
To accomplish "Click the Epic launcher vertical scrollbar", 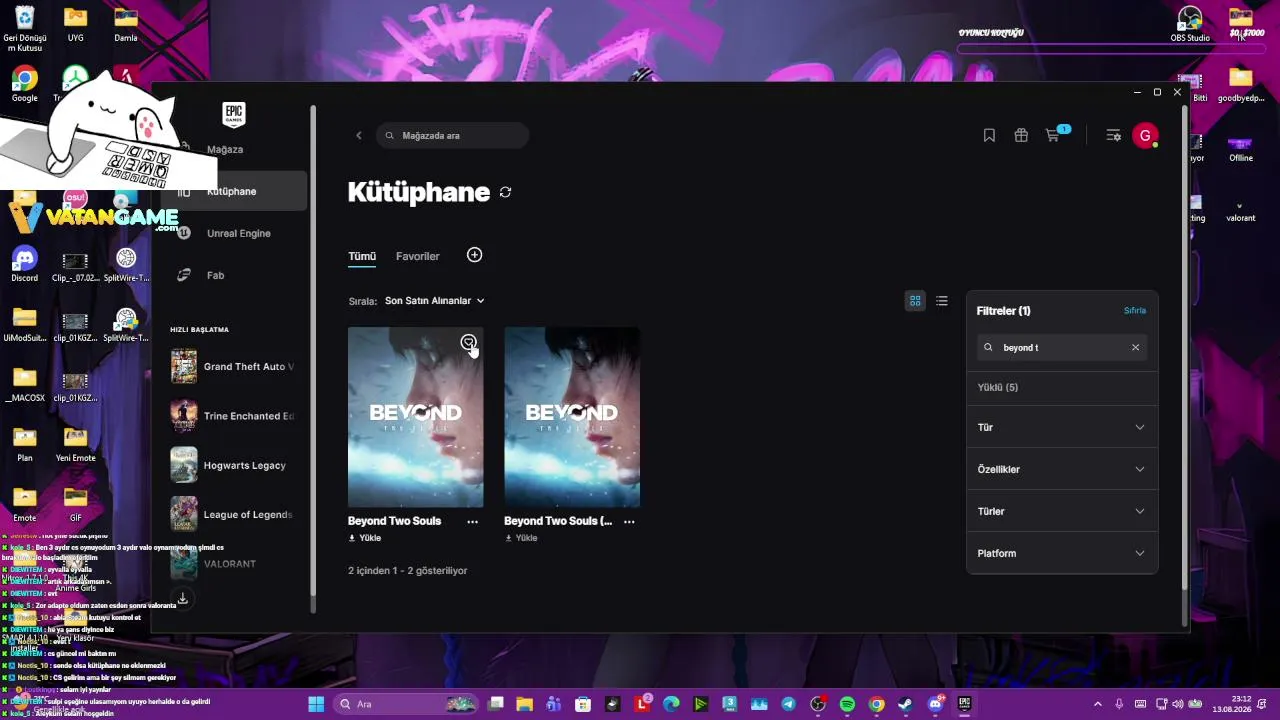I will point(1186,345).
